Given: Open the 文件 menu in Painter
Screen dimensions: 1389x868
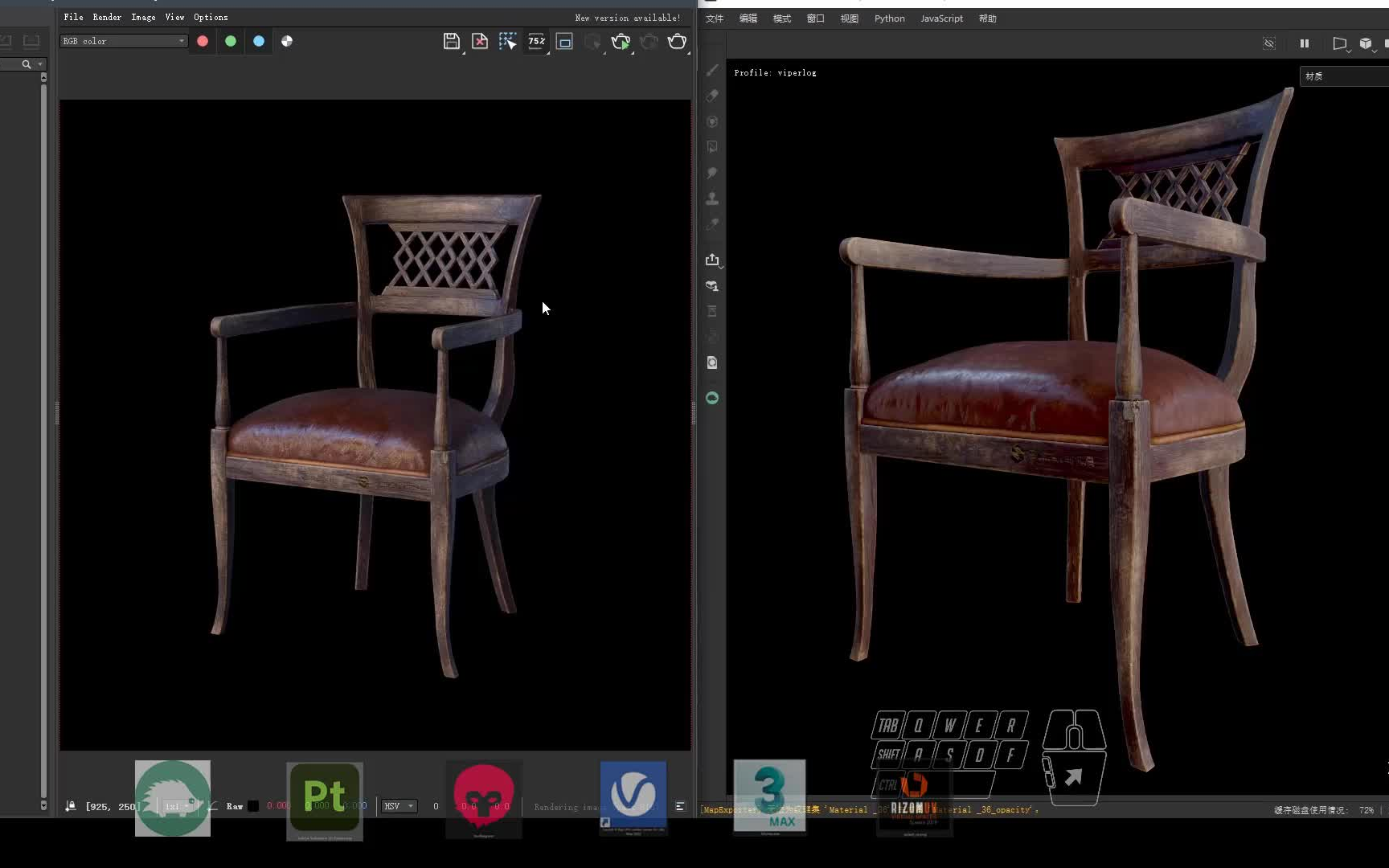Looking at the screenshot, I should point(715,18).
